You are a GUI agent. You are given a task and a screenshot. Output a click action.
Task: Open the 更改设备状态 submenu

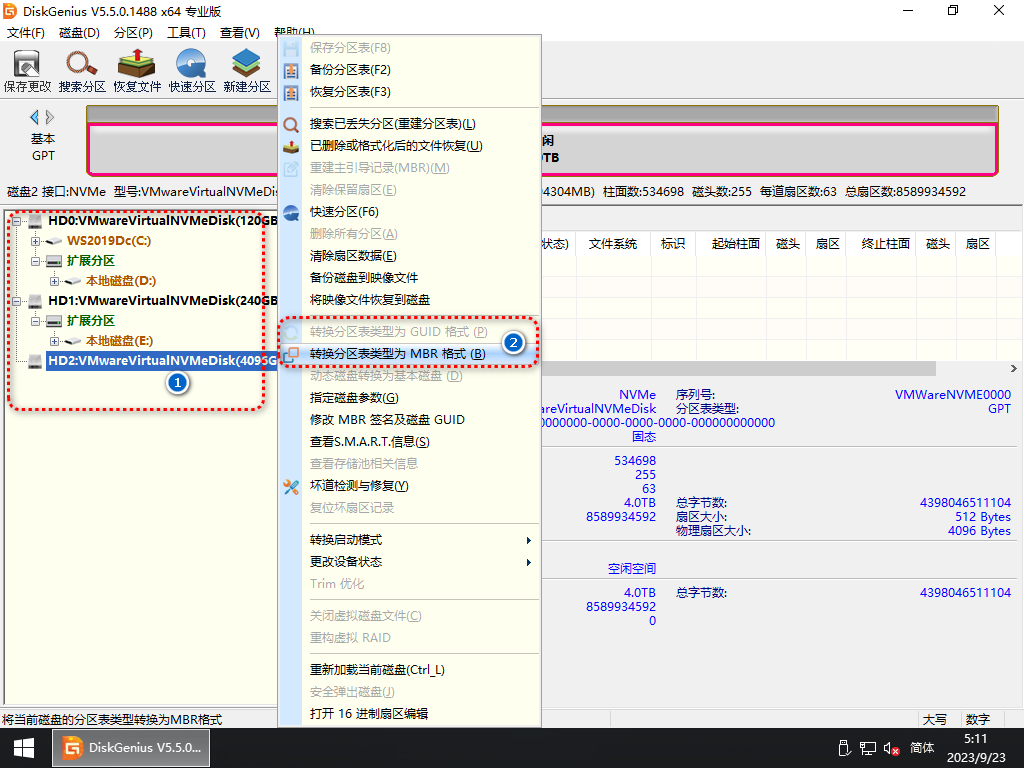420,562
